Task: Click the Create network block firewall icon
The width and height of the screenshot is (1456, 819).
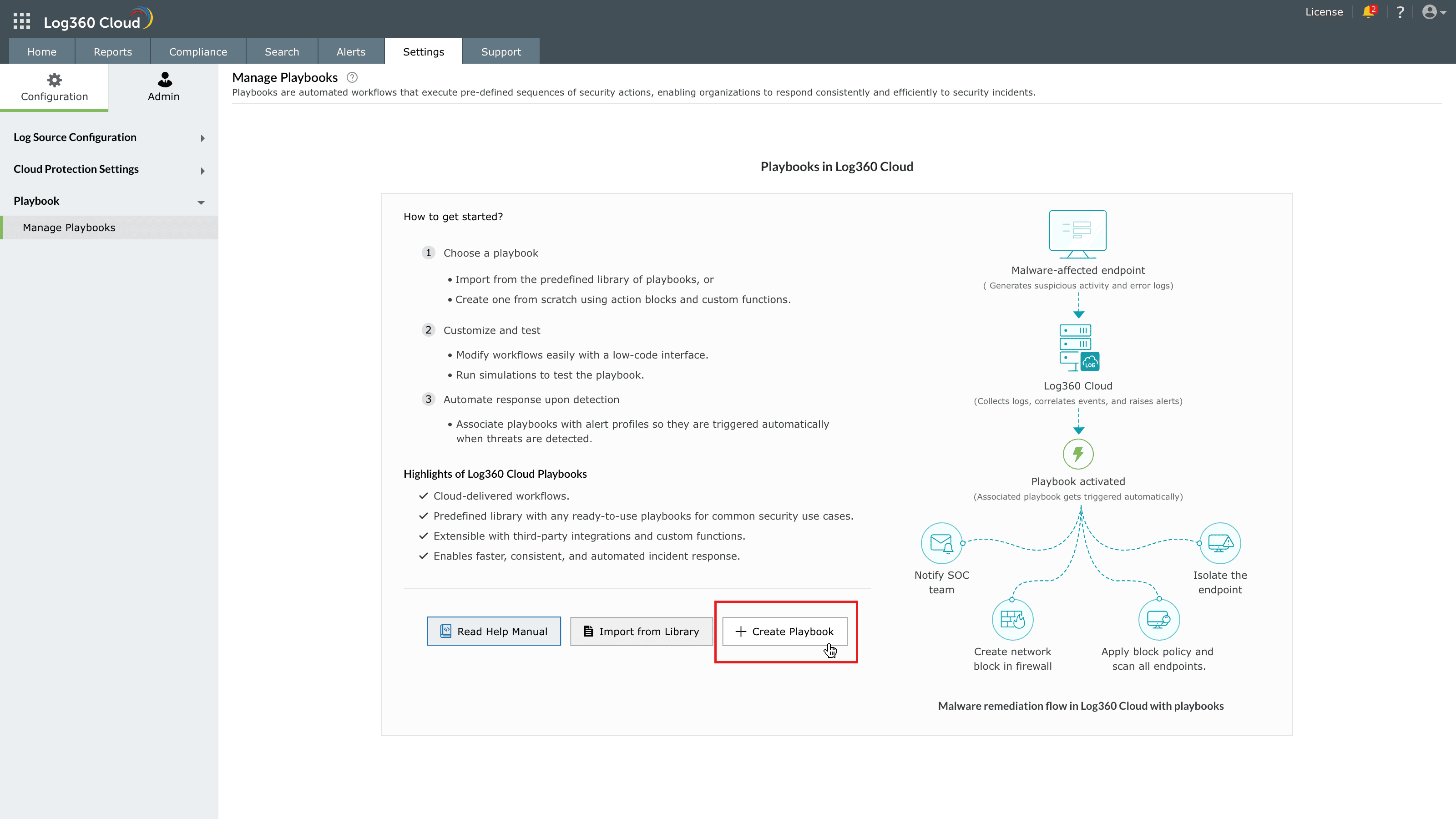Action: (1012, 619)
